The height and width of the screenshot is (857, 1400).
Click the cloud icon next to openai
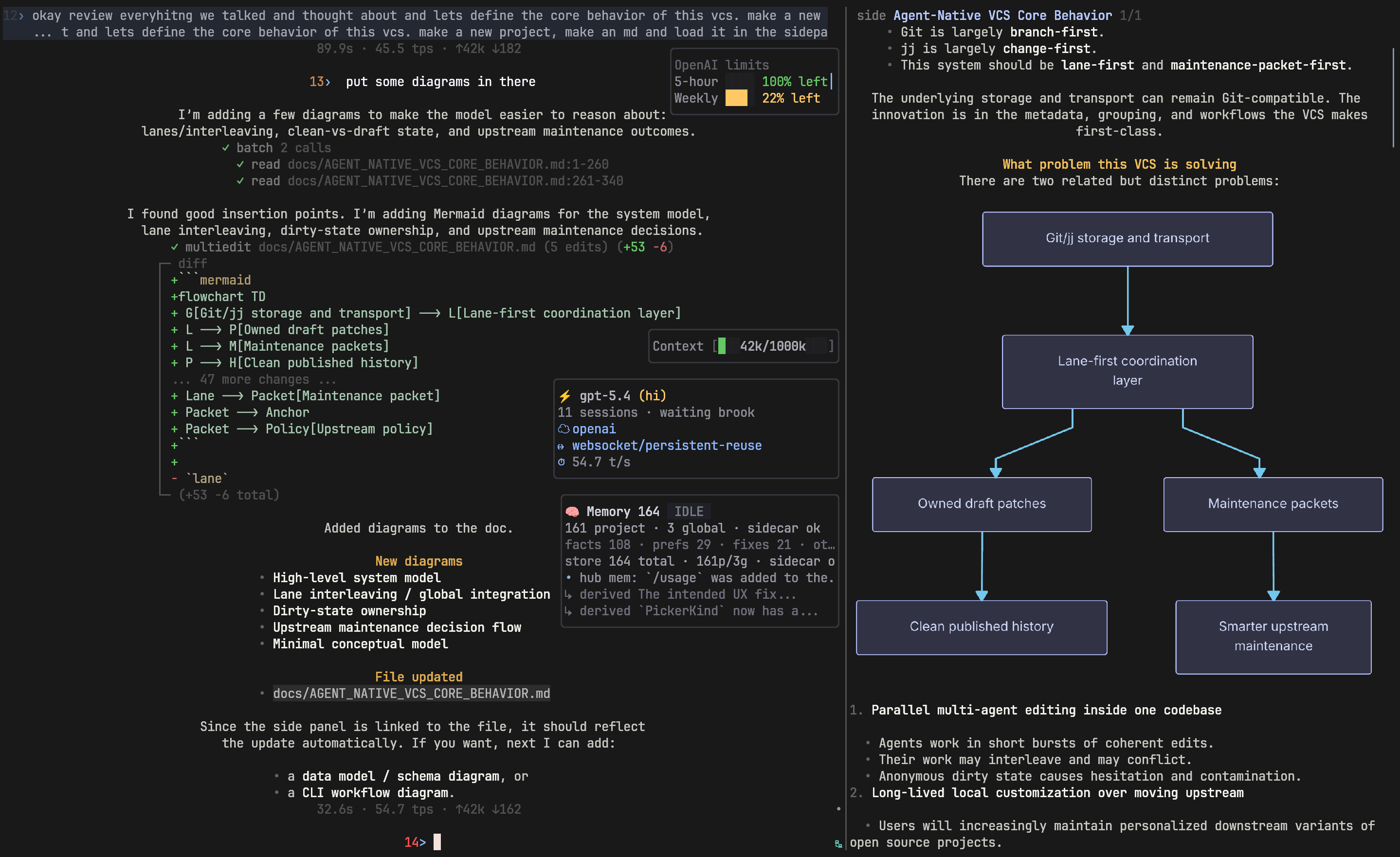coord(563,429)
